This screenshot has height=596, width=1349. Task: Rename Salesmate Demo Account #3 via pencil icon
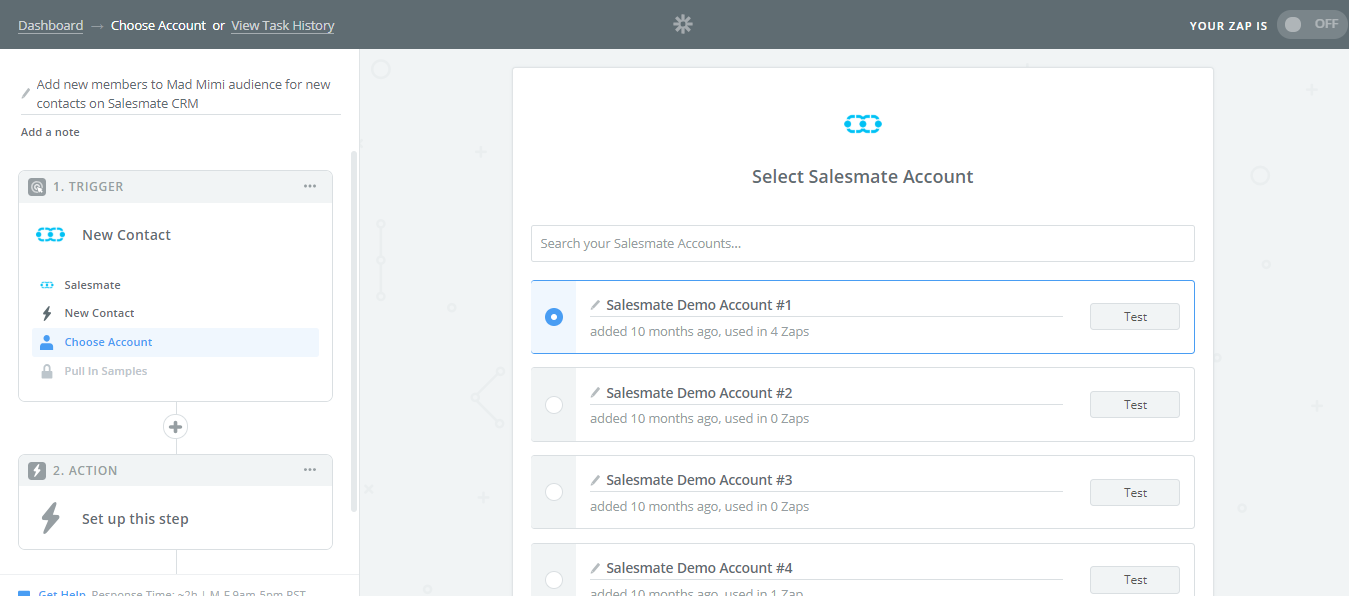click(595, 480)
